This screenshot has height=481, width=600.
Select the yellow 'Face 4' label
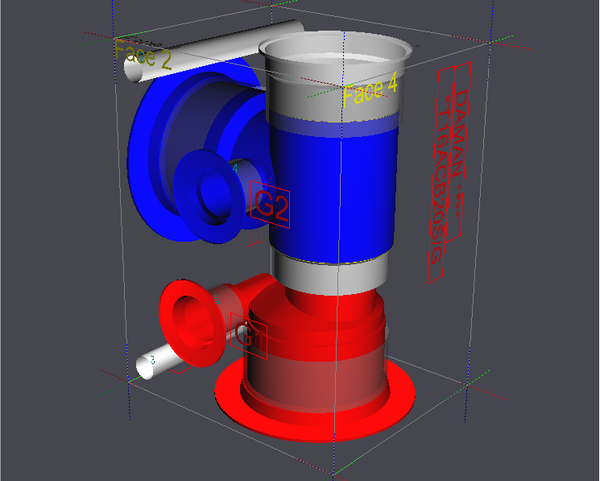[x=370, y=90]
